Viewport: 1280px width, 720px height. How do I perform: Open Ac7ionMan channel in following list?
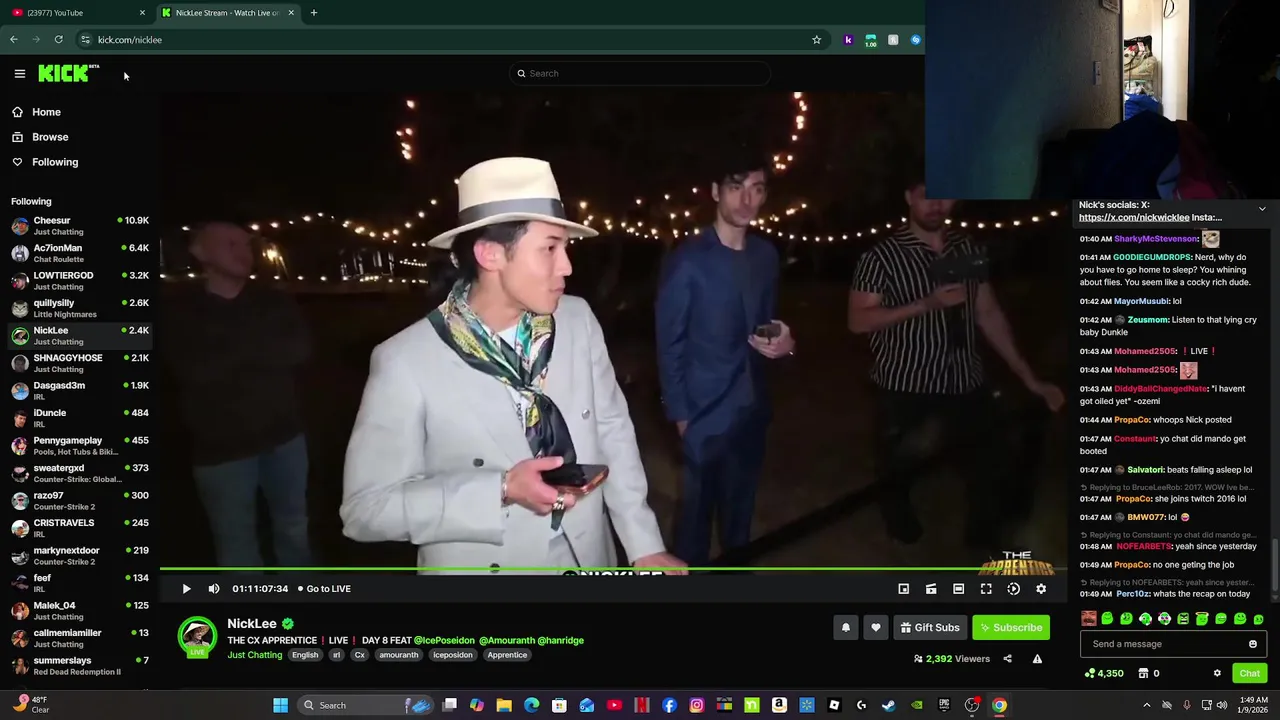(x=78, y=253)
